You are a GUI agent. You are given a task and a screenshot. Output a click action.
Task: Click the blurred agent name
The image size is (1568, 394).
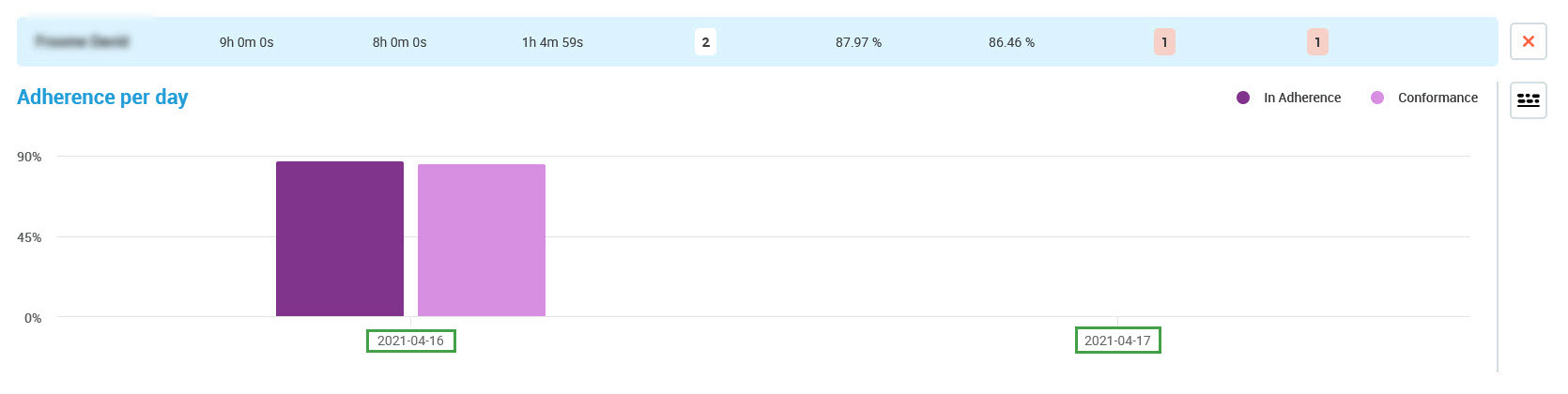82,41
